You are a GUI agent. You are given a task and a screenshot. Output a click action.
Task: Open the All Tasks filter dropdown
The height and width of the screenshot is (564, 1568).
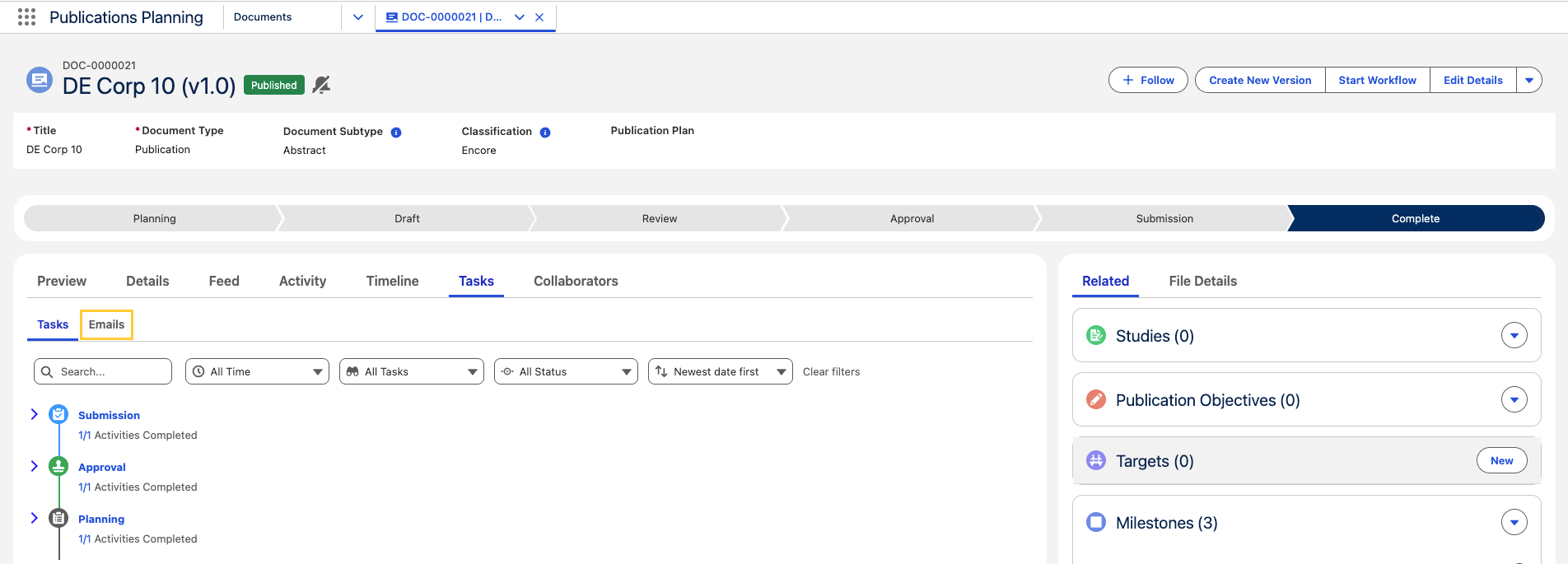tap(412, 371)
